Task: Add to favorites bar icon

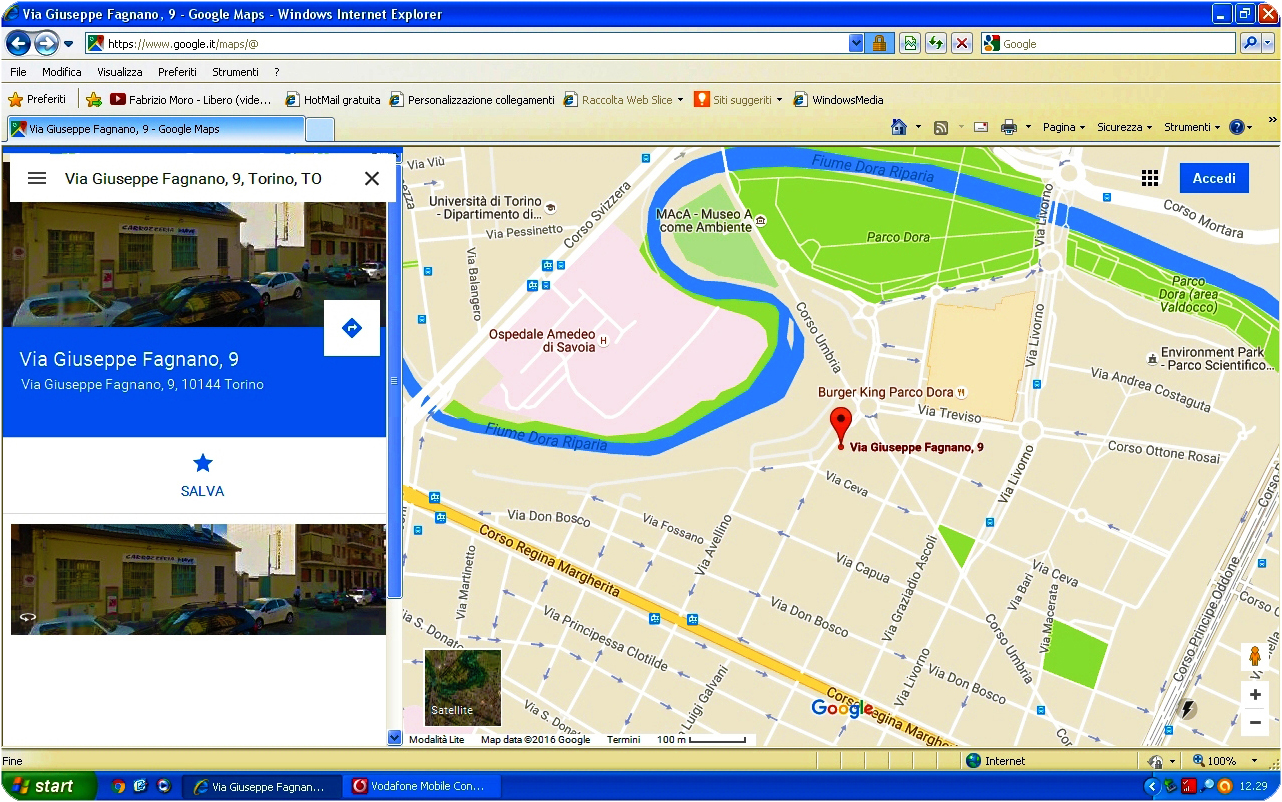Action: click(x=94, y=99)
